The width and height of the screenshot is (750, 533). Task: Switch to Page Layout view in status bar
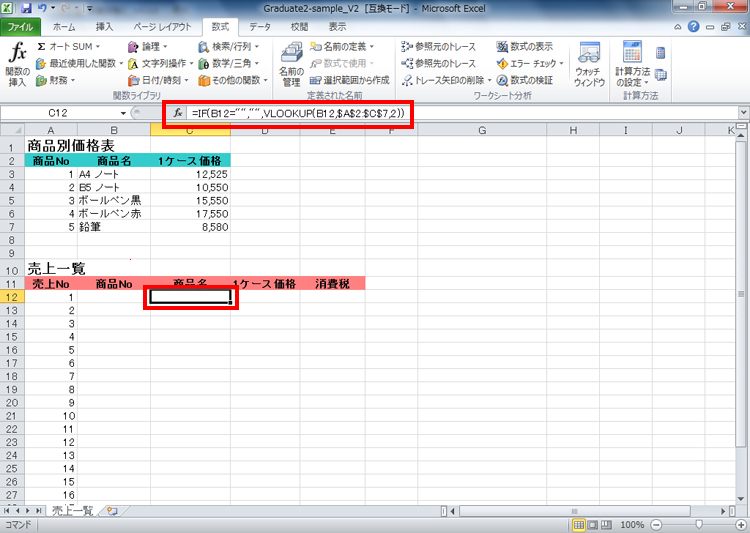pyautogui.click(x=593, y=525)
